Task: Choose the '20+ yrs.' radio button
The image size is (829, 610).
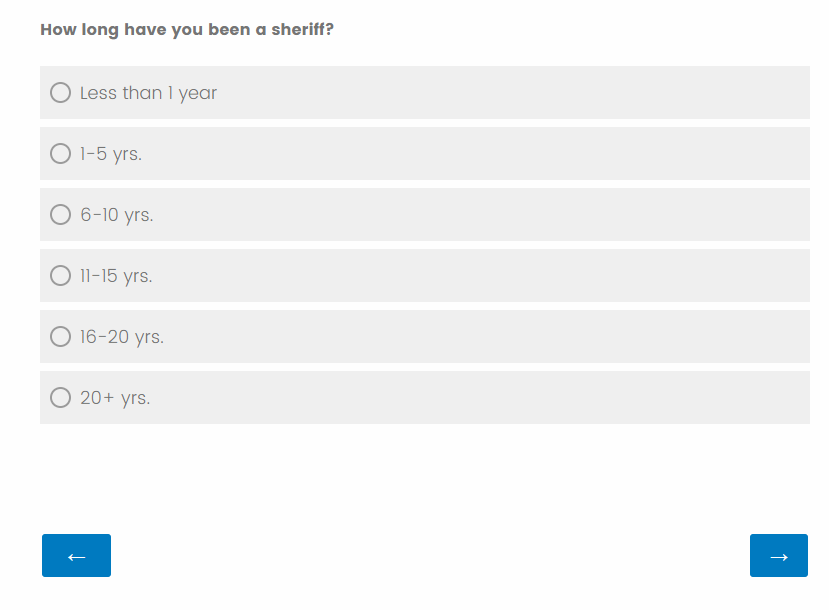Action: (x=60, y=398)
